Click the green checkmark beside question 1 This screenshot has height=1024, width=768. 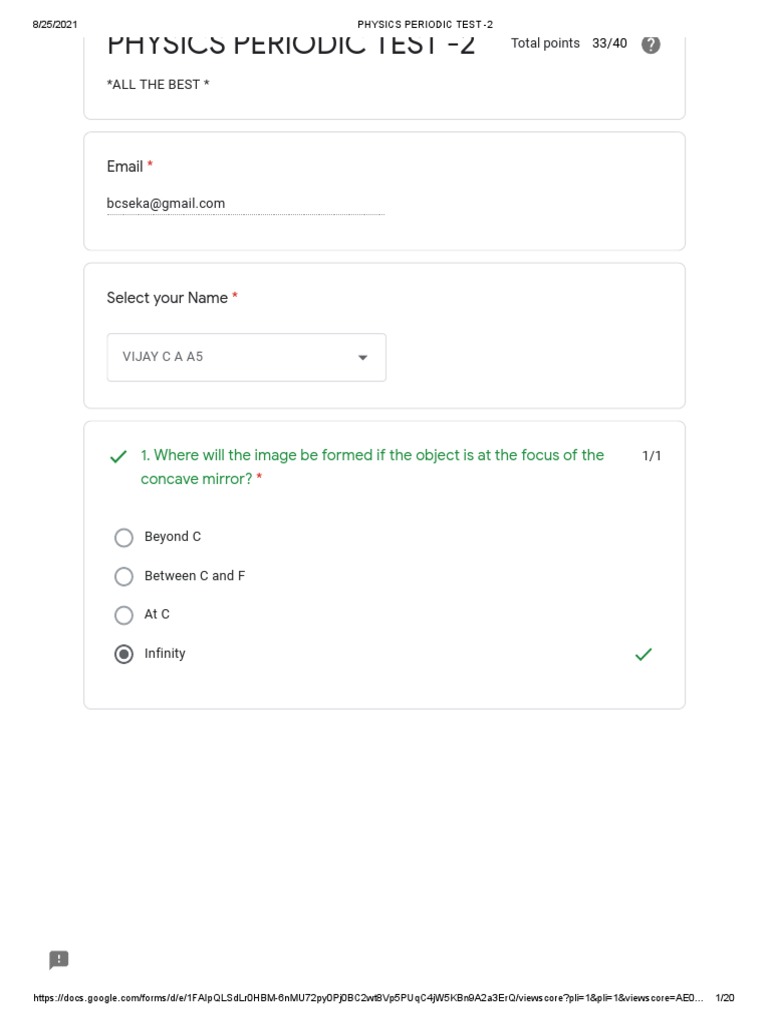coord(119,457)
